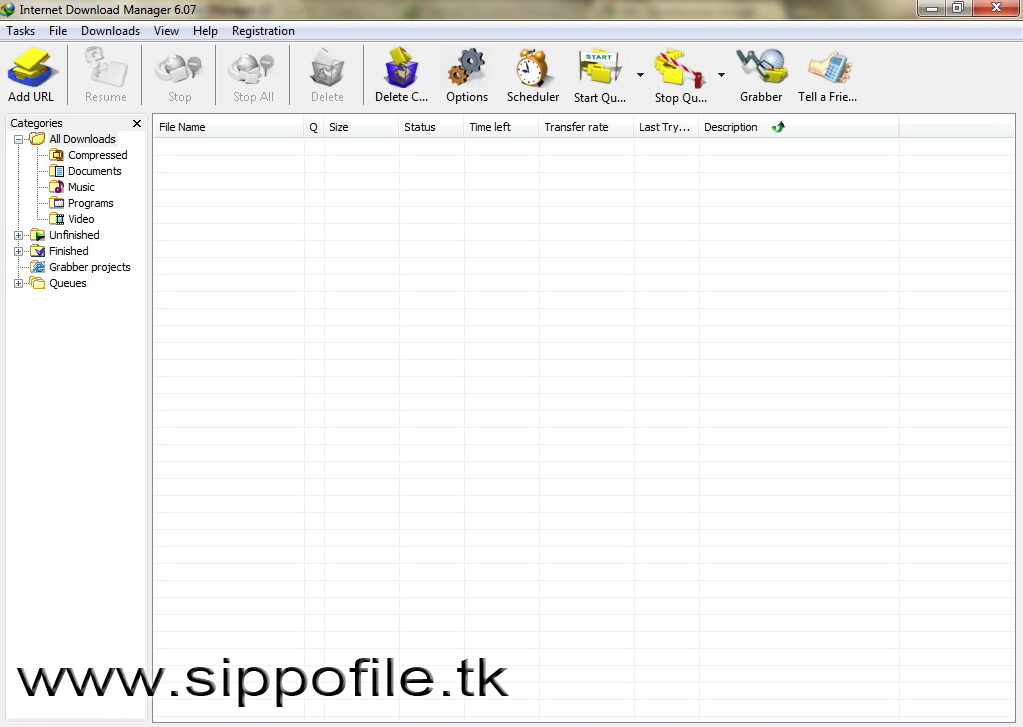Click the IDM icon in title bar
The height and width of the screenshot is (727, 1023).
point(8,10)
